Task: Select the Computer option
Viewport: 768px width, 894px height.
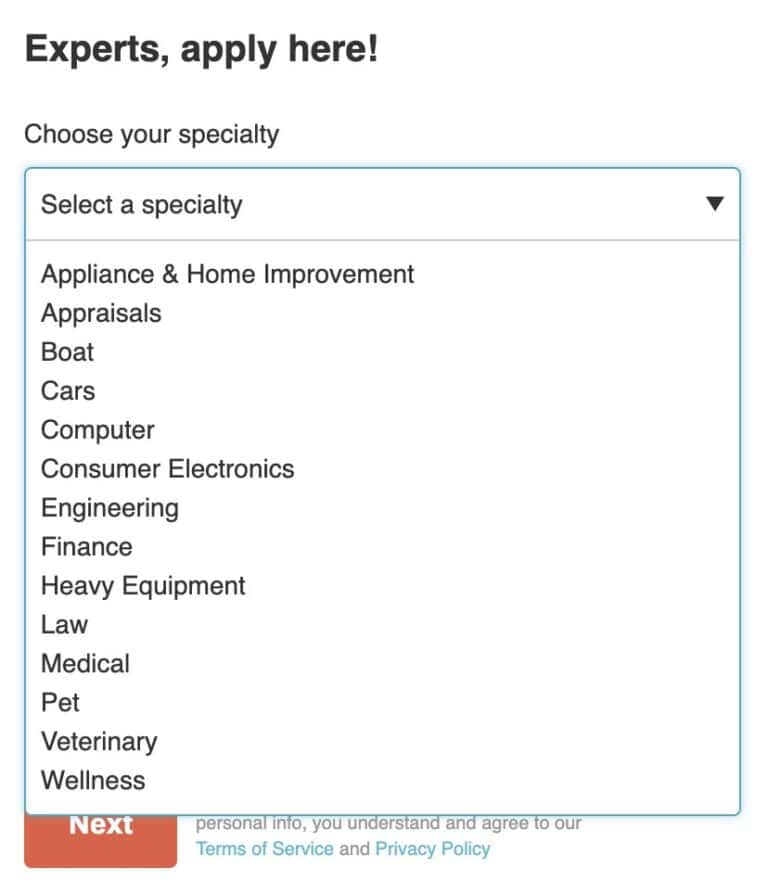Action: point(97,430)
